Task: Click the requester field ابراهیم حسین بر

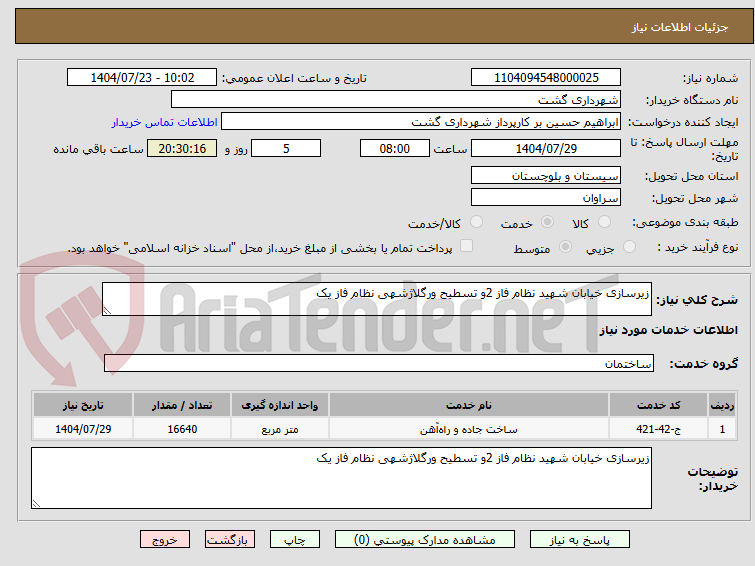Action: (421, 122)
